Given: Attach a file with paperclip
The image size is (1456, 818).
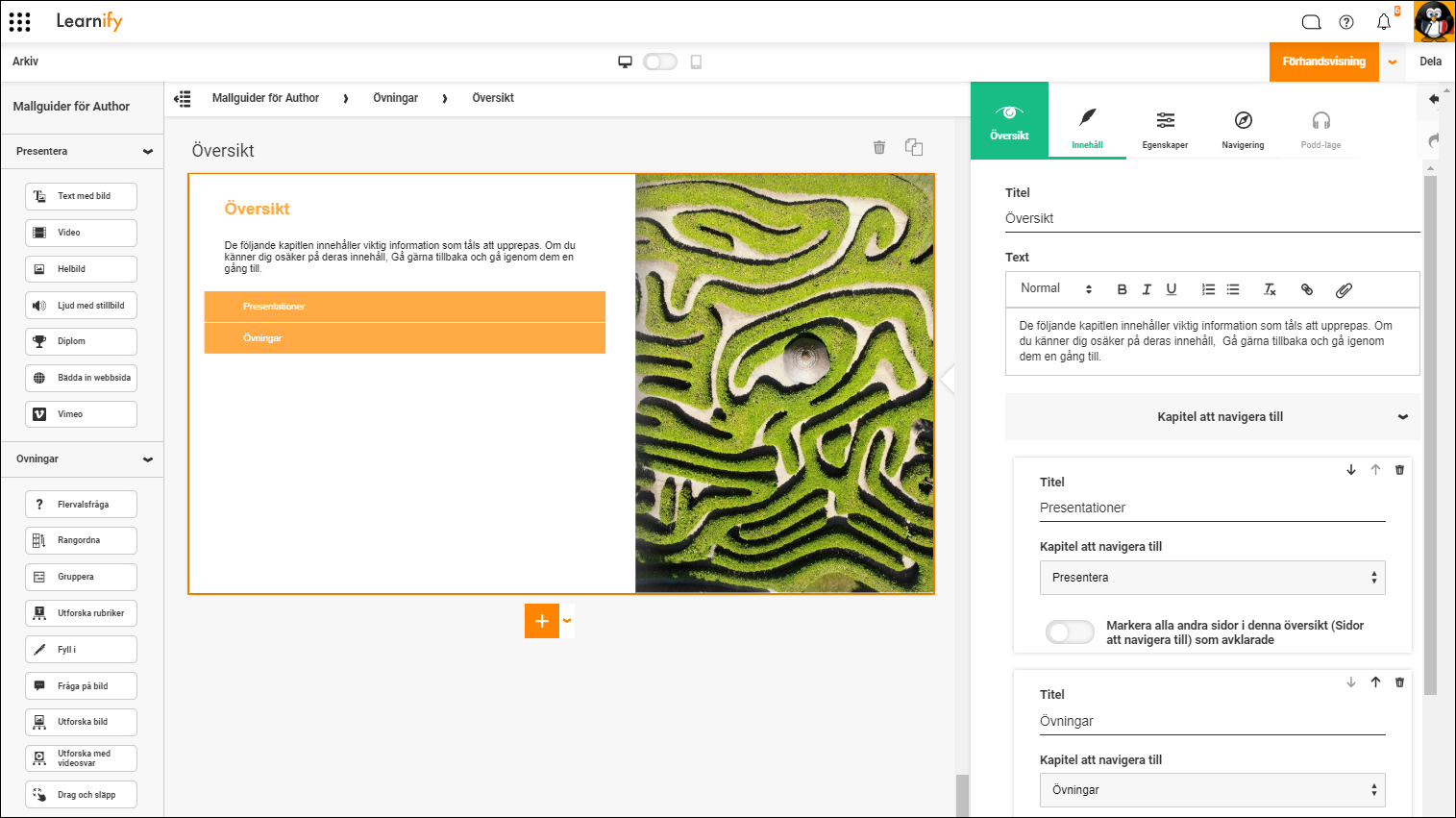Looking at the screenshot, I should pyautogui.click(x=1344, y=289).
